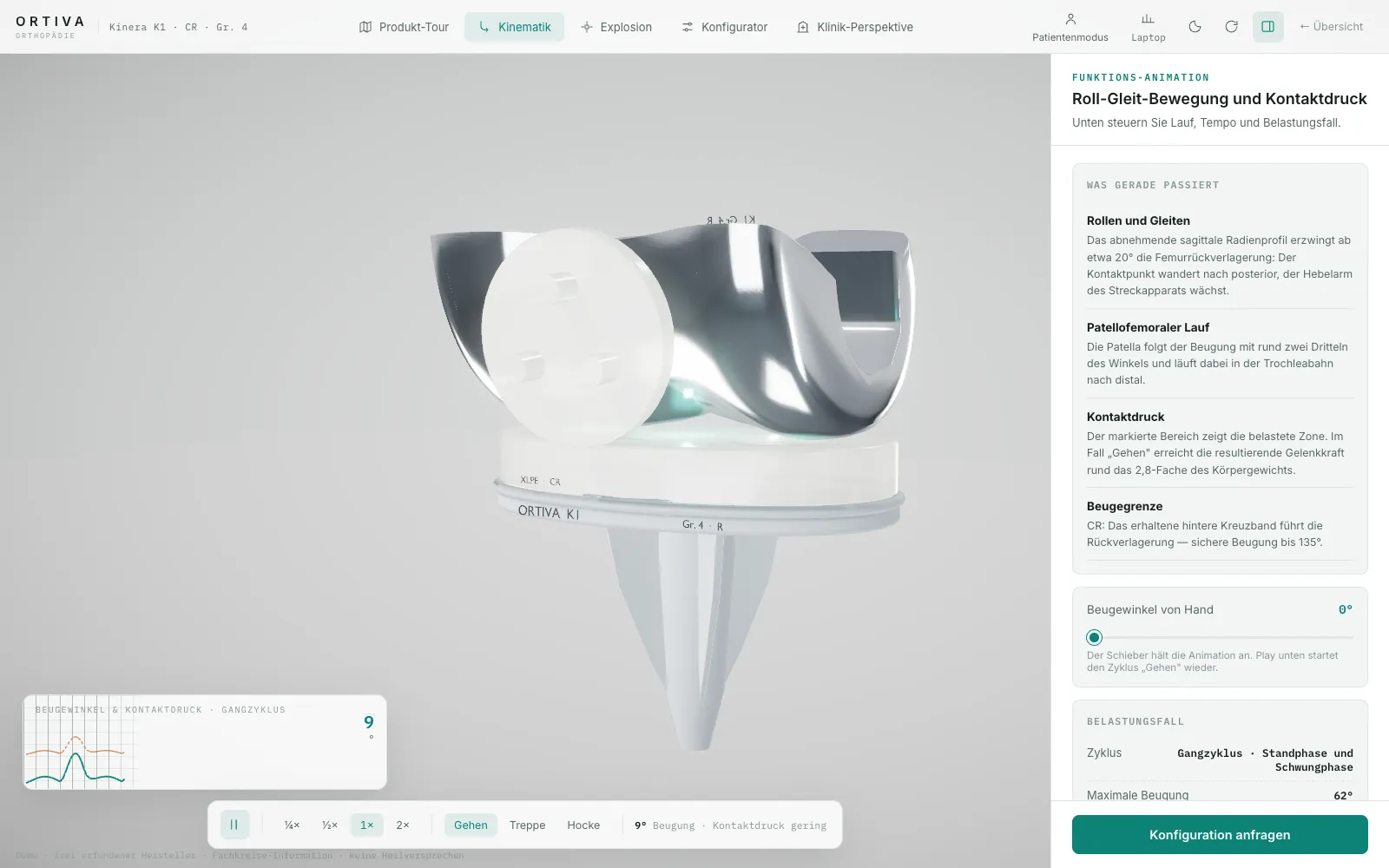Set speed to ½×
The image size is (1389, 868).
point(330,825)
